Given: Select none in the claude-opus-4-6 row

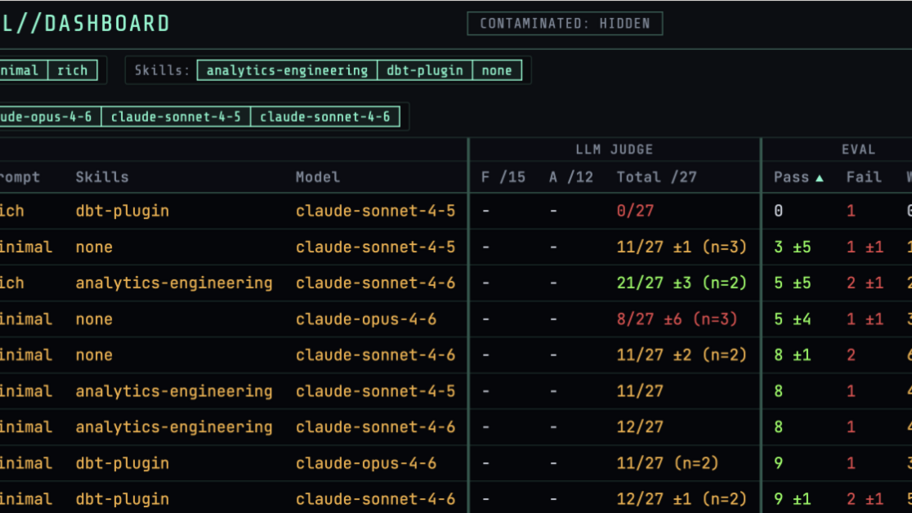Looking at the screenshot, I should pyautogui.click(x=94, y=319).
